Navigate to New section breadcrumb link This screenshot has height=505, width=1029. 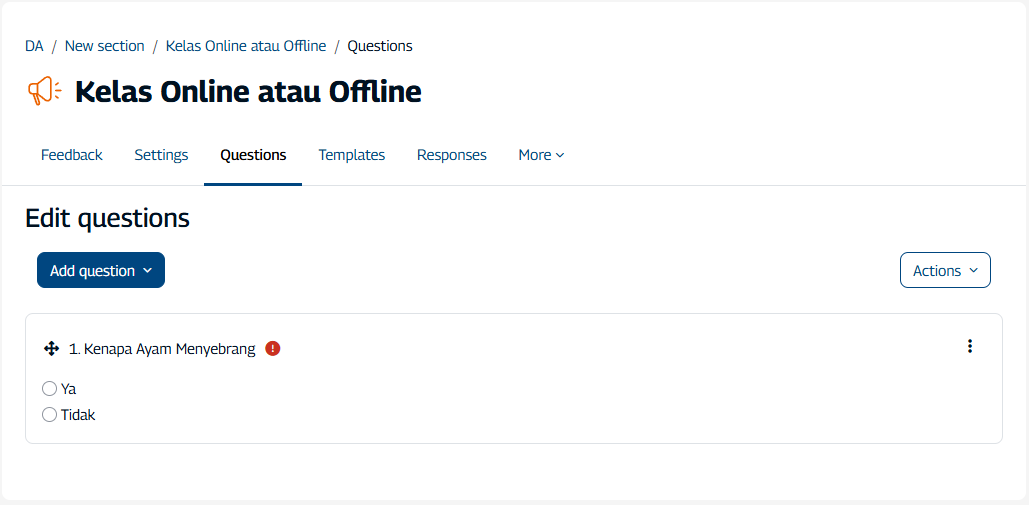[x=105, y=46]
